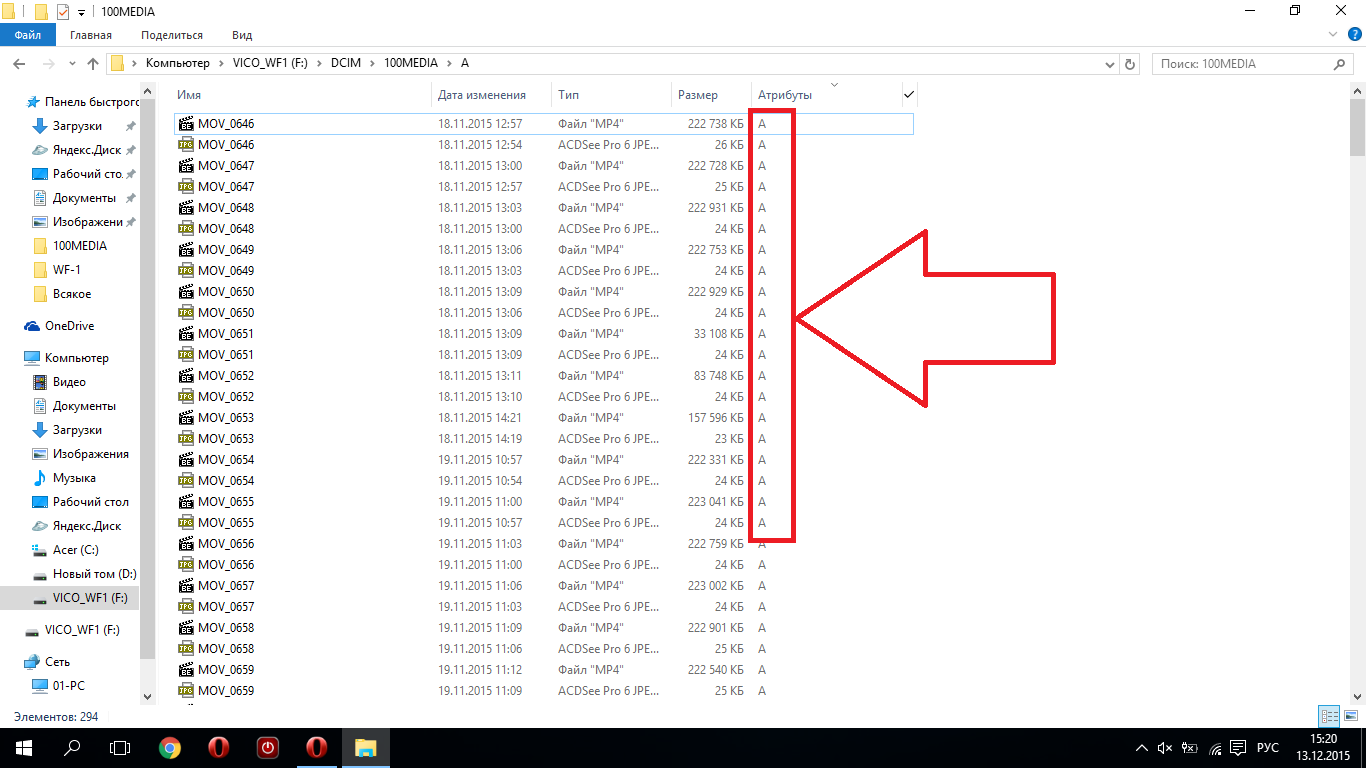Screen dimensions: 1366x768
Task: Click the taskbar Task View icon
Action: pyautogui.click(x=120, y=748)
